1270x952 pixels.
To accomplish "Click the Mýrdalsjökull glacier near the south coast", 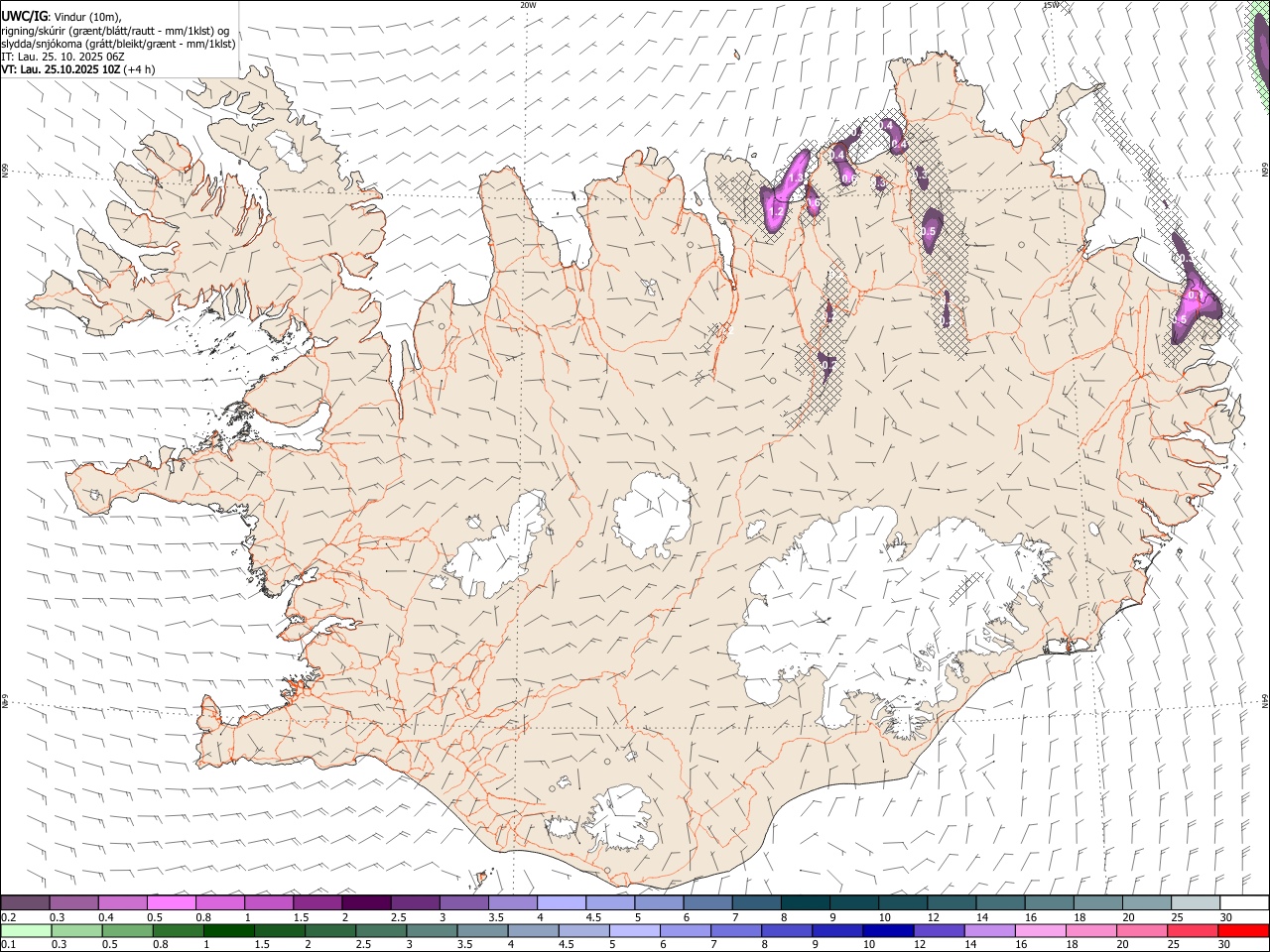I will point(622,819).
